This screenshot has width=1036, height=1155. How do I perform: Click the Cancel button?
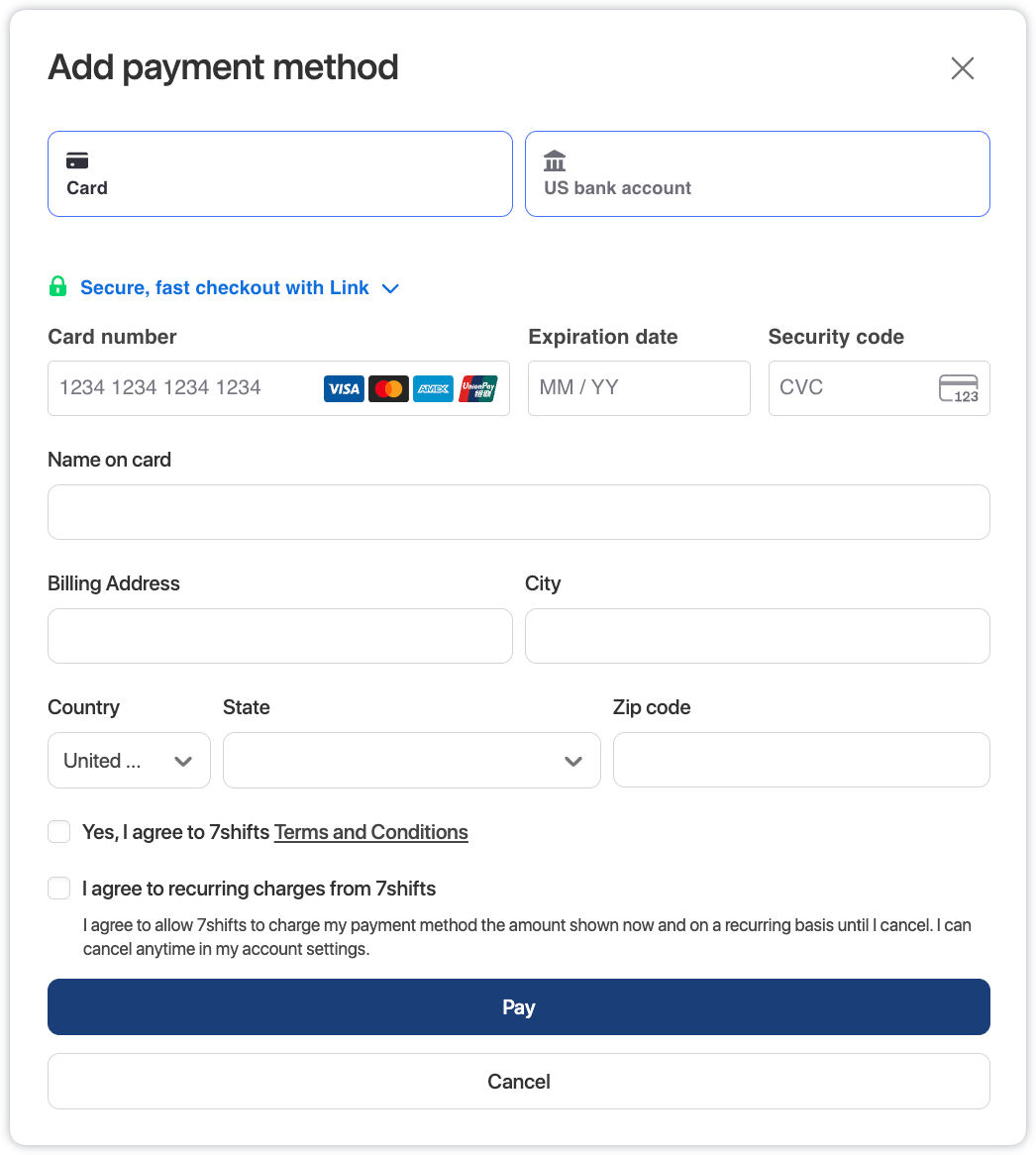[x=518, y=1082]
